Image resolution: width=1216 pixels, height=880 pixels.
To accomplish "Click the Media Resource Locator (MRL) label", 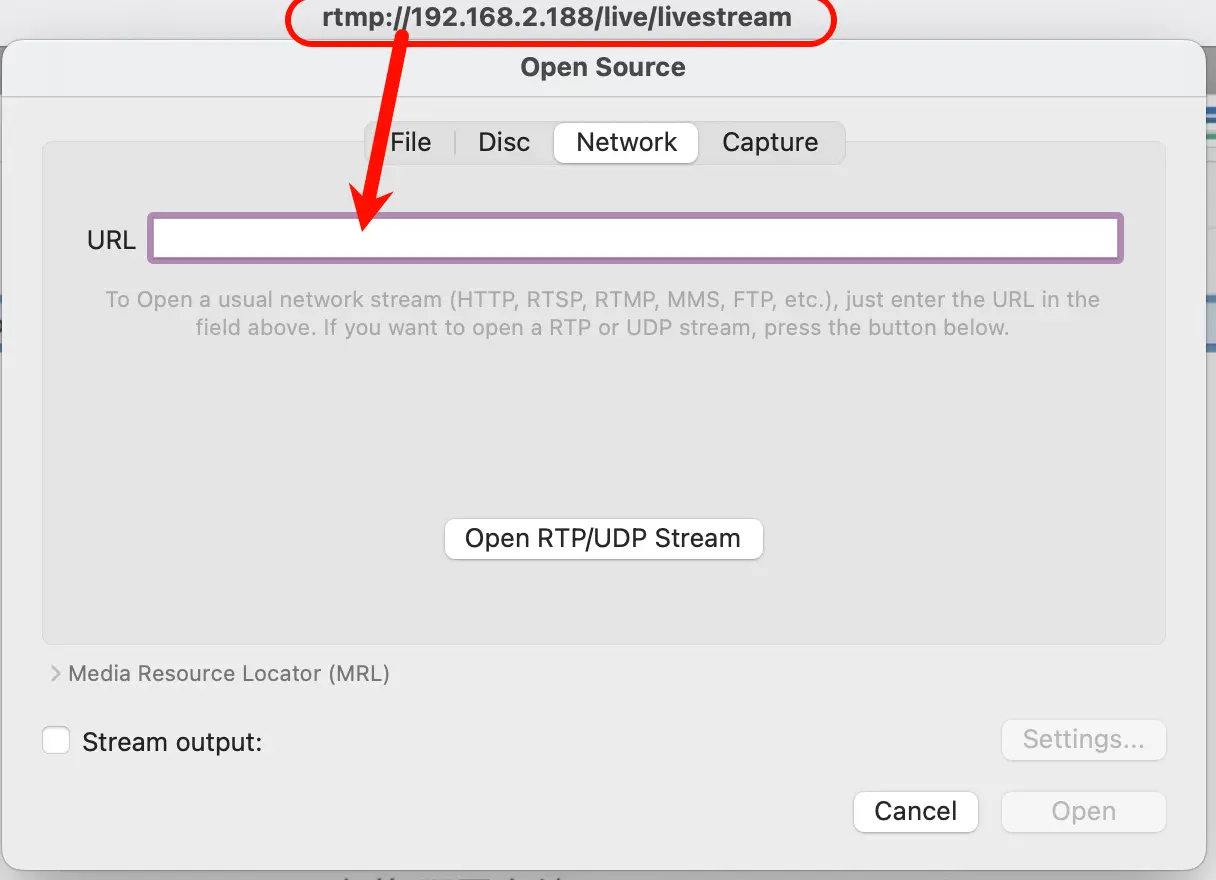I will pos(228,674).
